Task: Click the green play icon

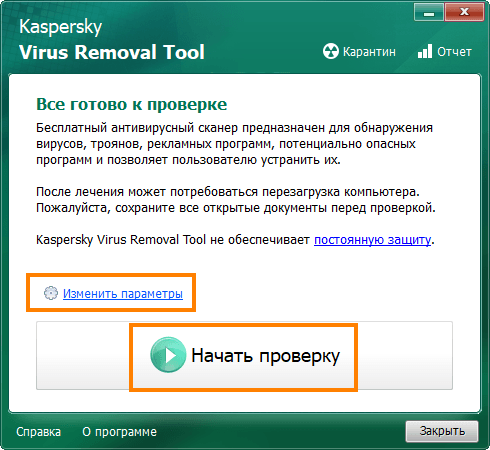Action: [168, 355]
